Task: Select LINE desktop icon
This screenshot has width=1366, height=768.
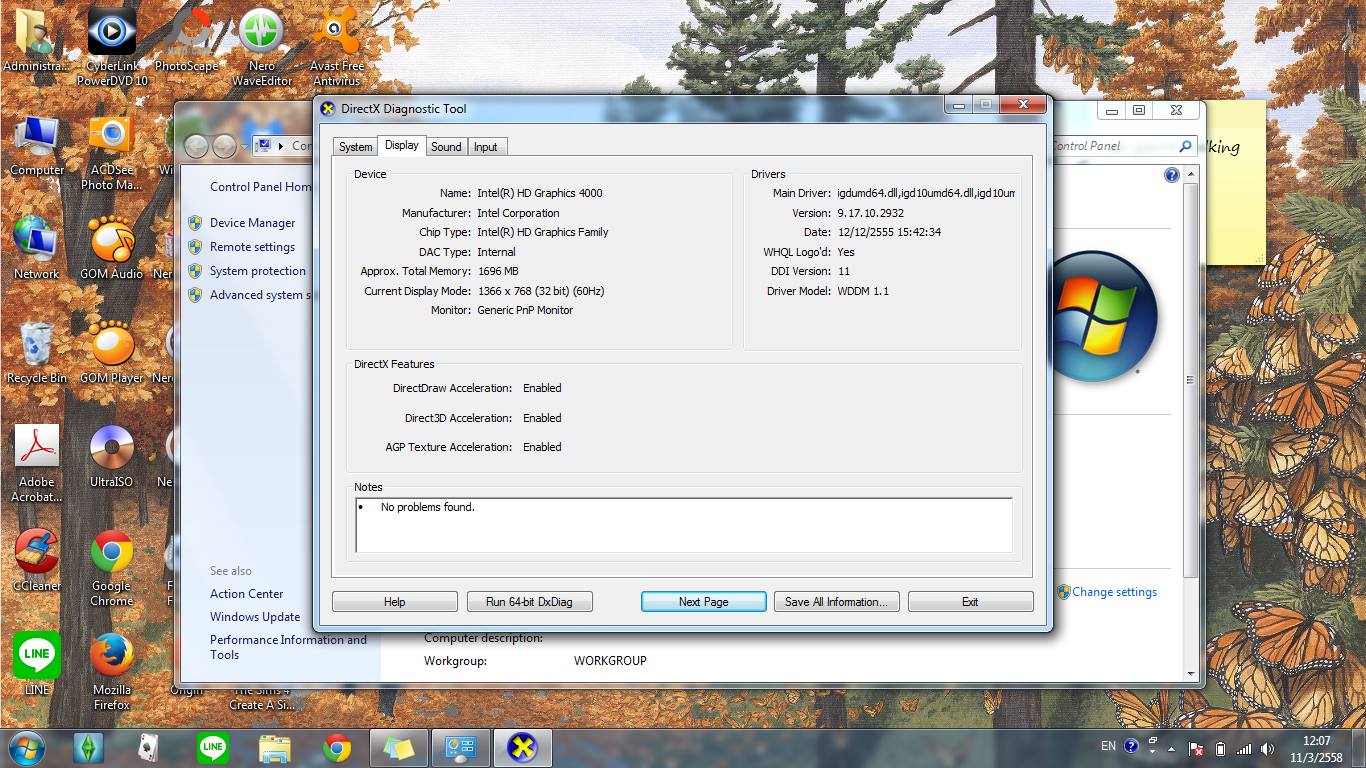Action: pos(37,664)
